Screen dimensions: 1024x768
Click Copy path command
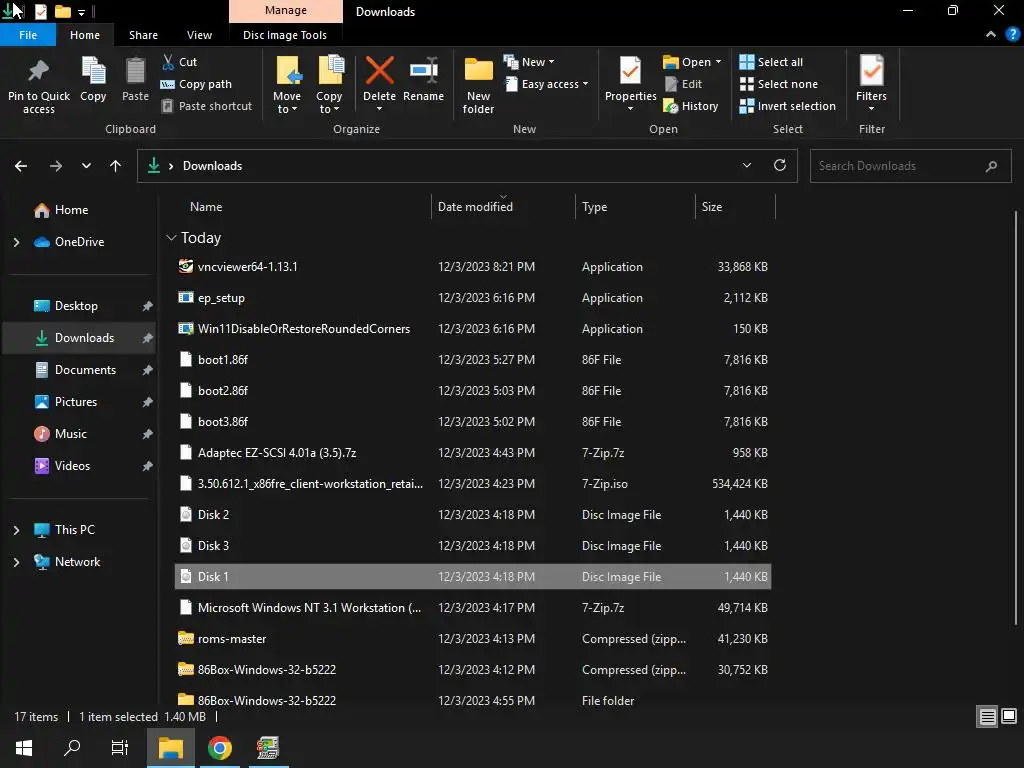pos(196,84)
